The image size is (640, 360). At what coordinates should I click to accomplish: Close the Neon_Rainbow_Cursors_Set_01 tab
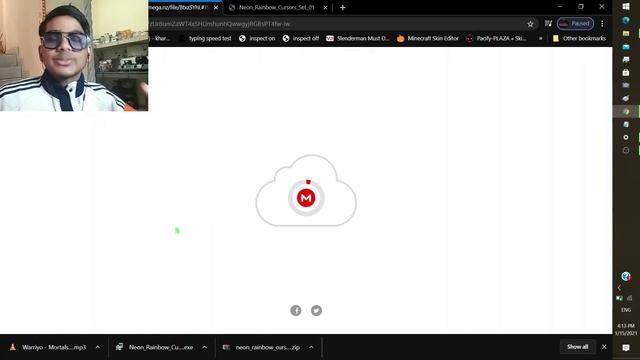[x=325, y=7]
